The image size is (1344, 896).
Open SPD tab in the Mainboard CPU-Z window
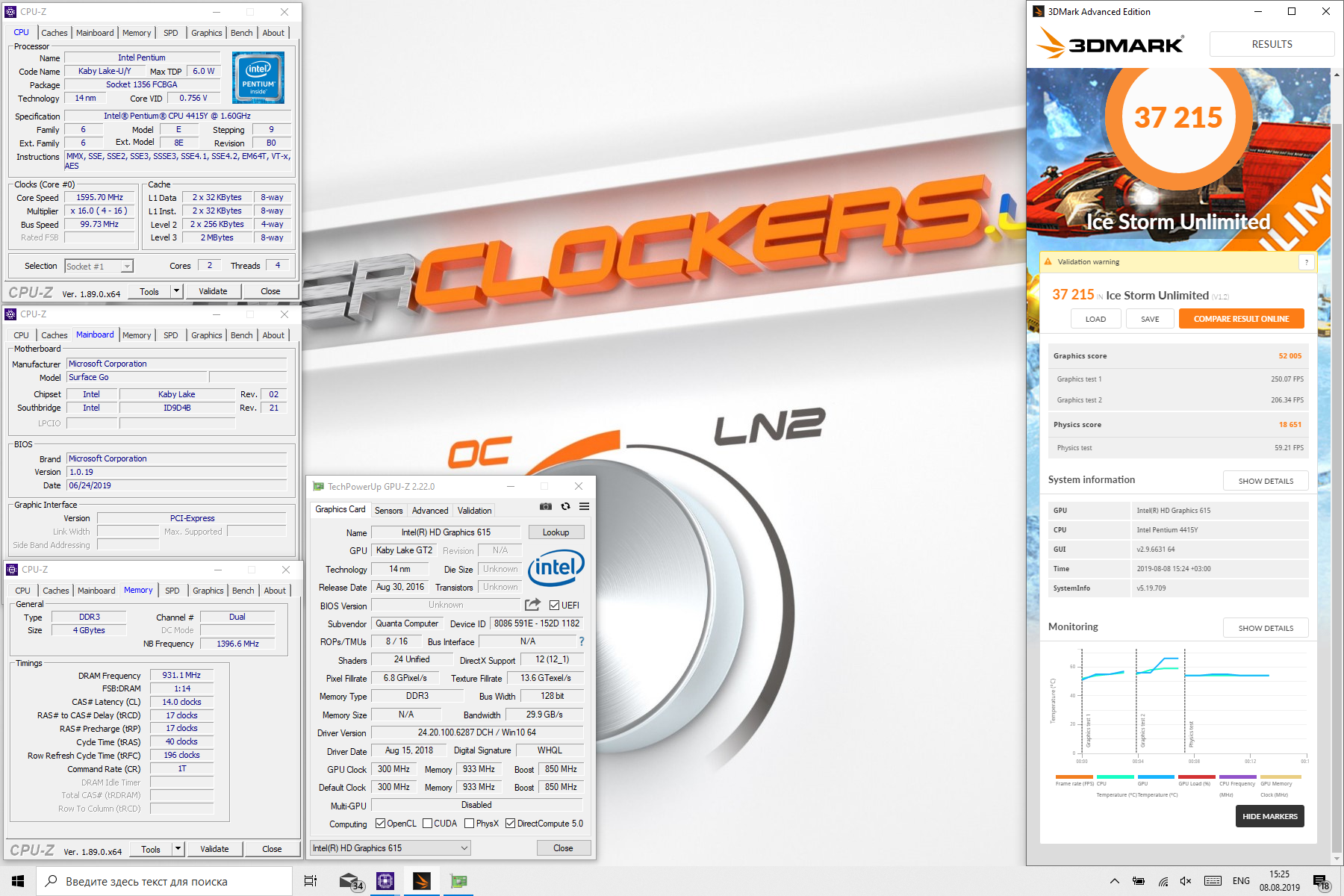click(x=171, y=335)
